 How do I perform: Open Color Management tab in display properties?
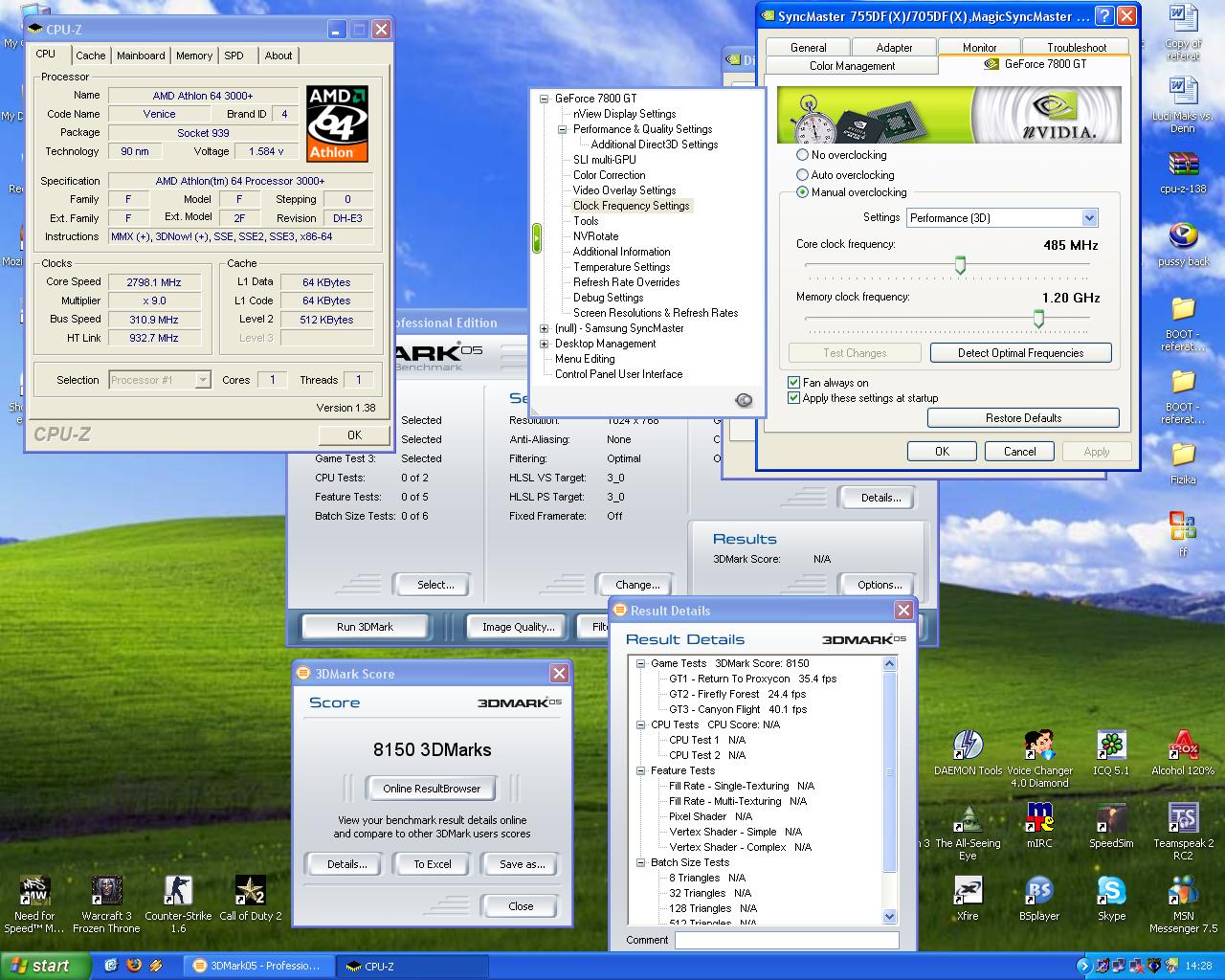pos(852,66)
